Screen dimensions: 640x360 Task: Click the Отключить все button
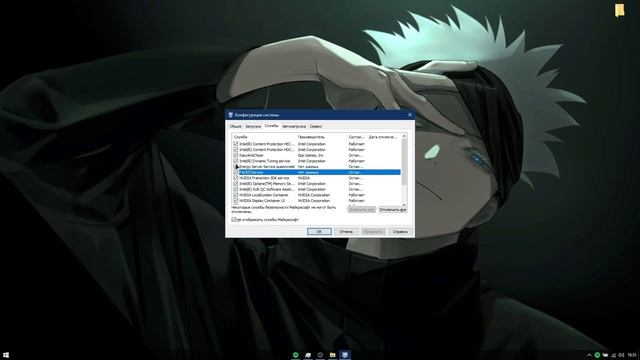(393, 210)
